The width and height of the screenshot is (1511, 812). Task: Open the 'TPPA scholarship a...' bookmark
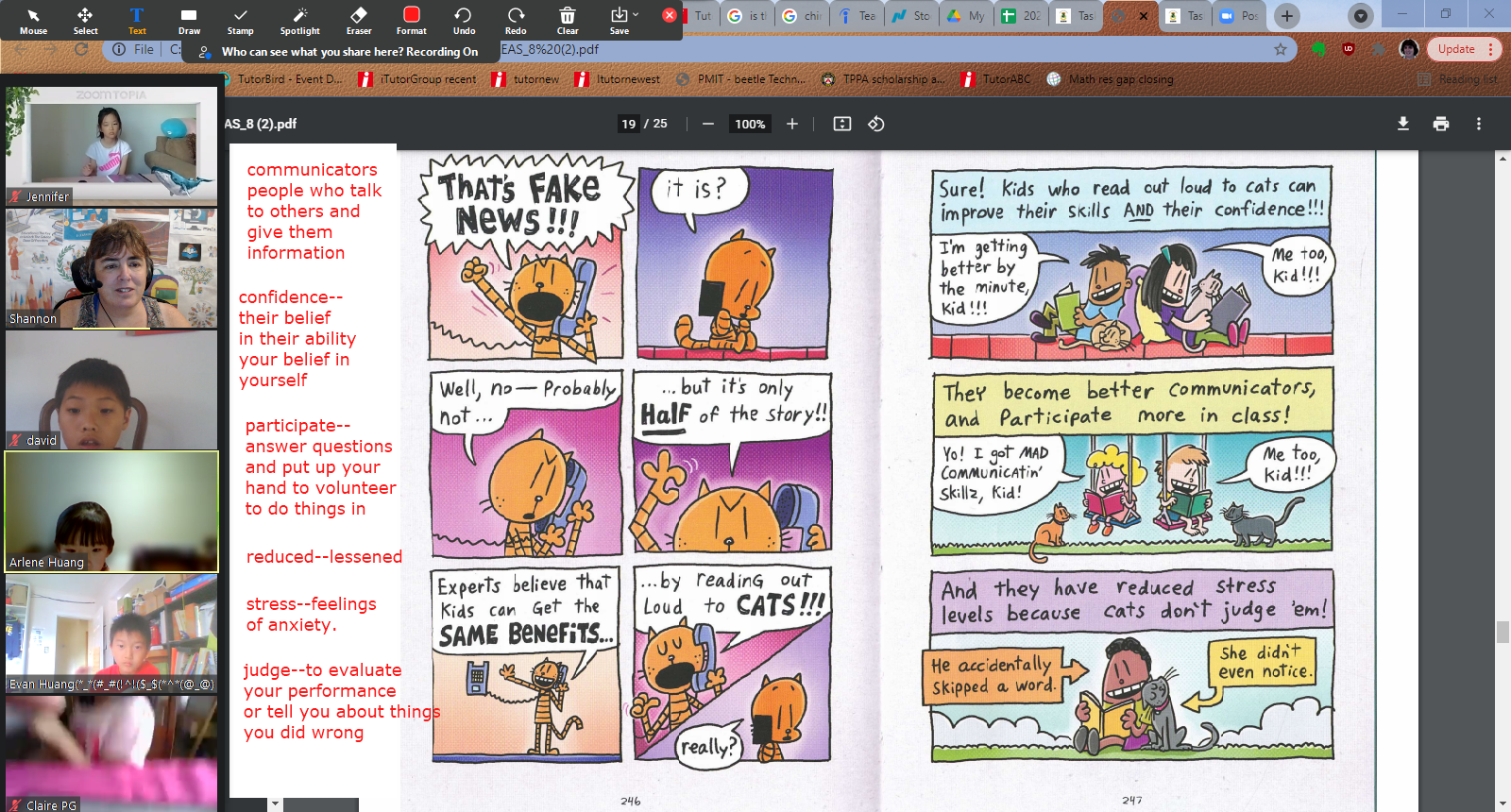point(883,79)
